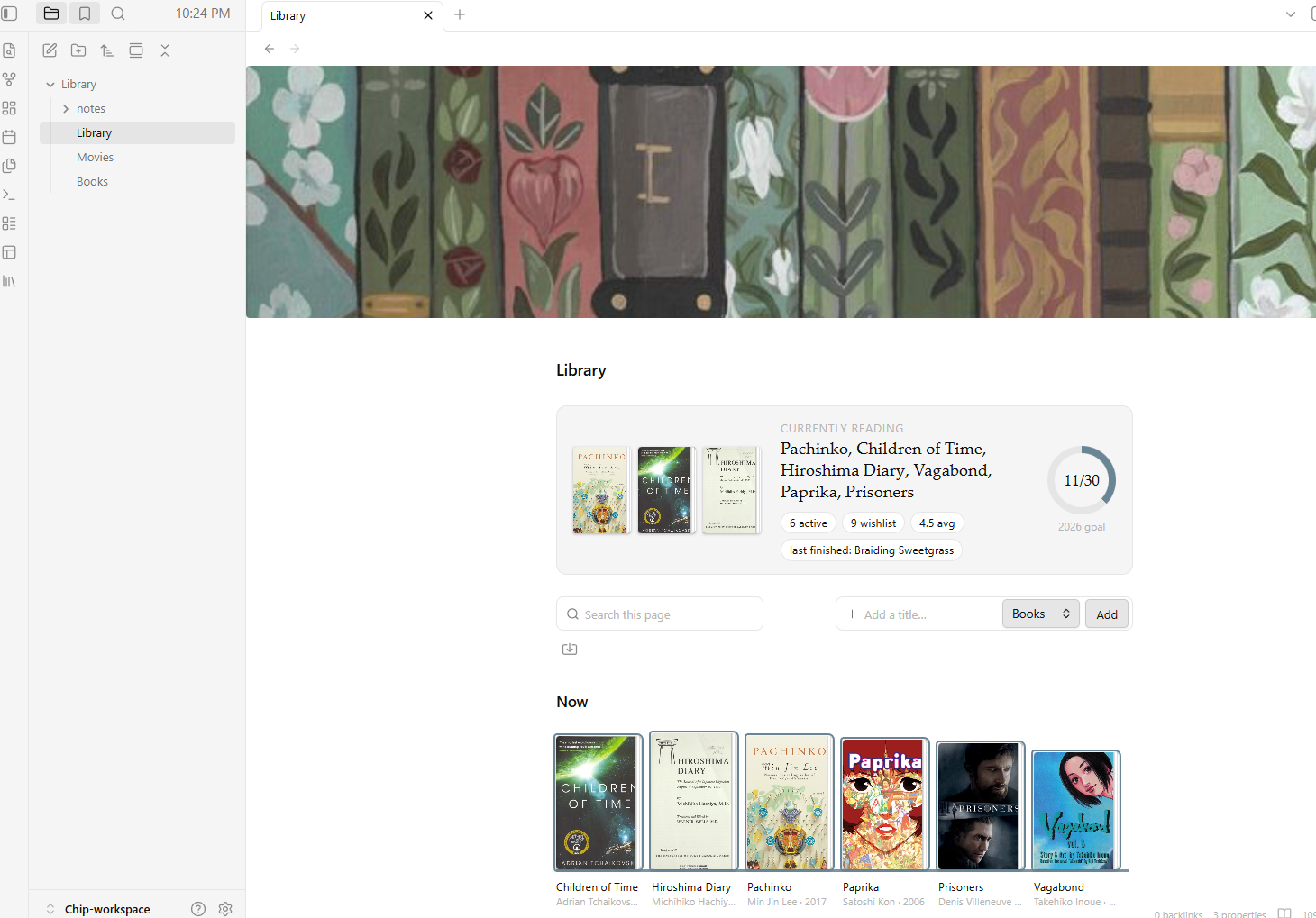
Task: Create a new note icon
Action: coord(50,50)
